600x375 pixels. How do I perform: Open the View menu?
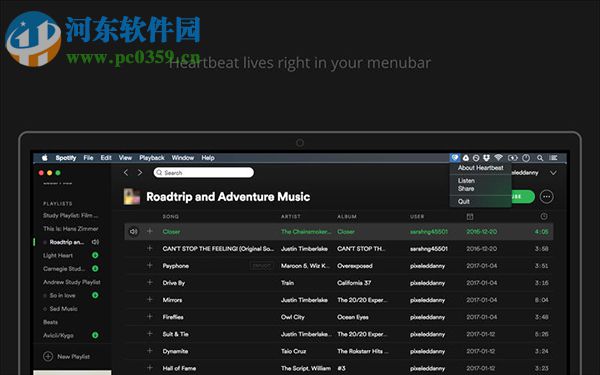click(125, 158)
